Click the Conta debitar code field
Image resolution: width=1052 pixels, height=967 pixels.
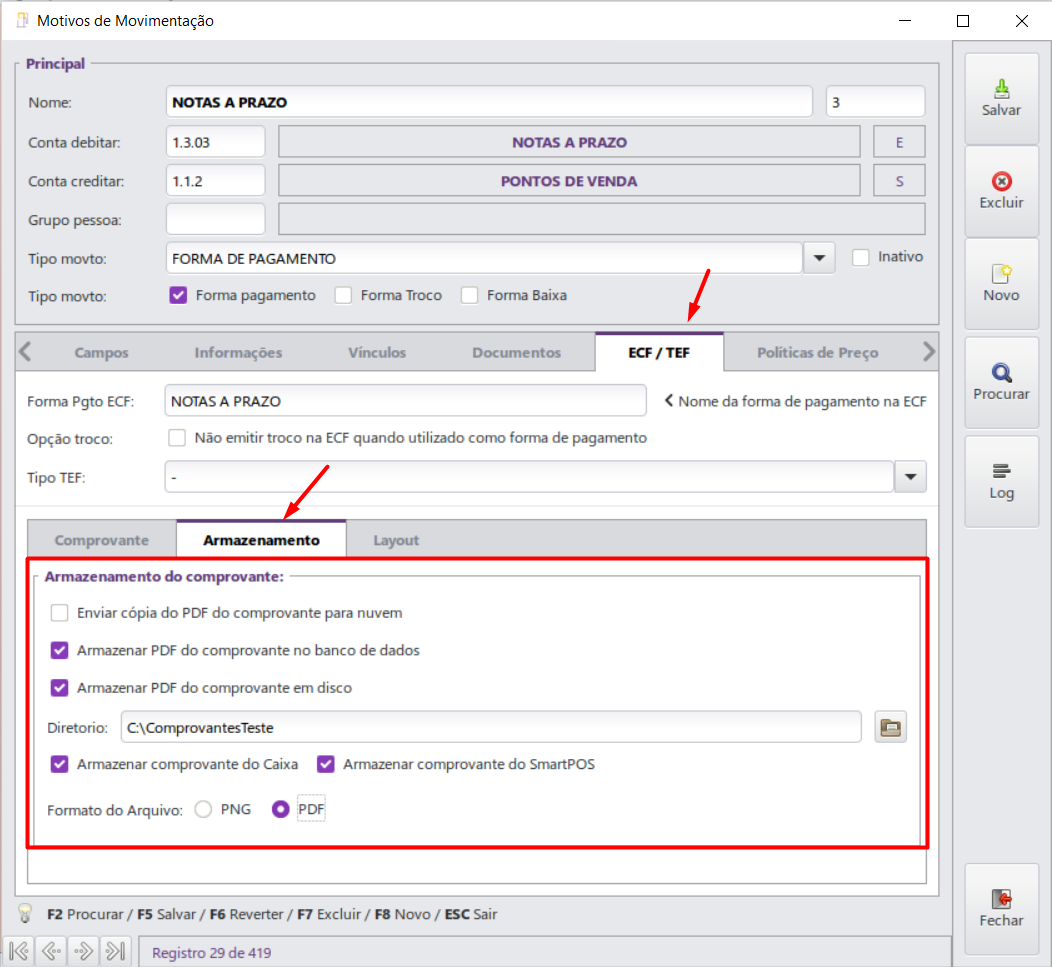click(215, 142)
